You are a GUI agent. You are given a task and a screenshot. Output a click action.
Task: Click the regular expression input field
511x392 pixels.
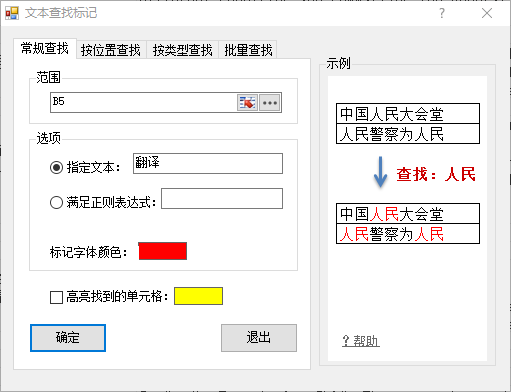tap(222, 198)
